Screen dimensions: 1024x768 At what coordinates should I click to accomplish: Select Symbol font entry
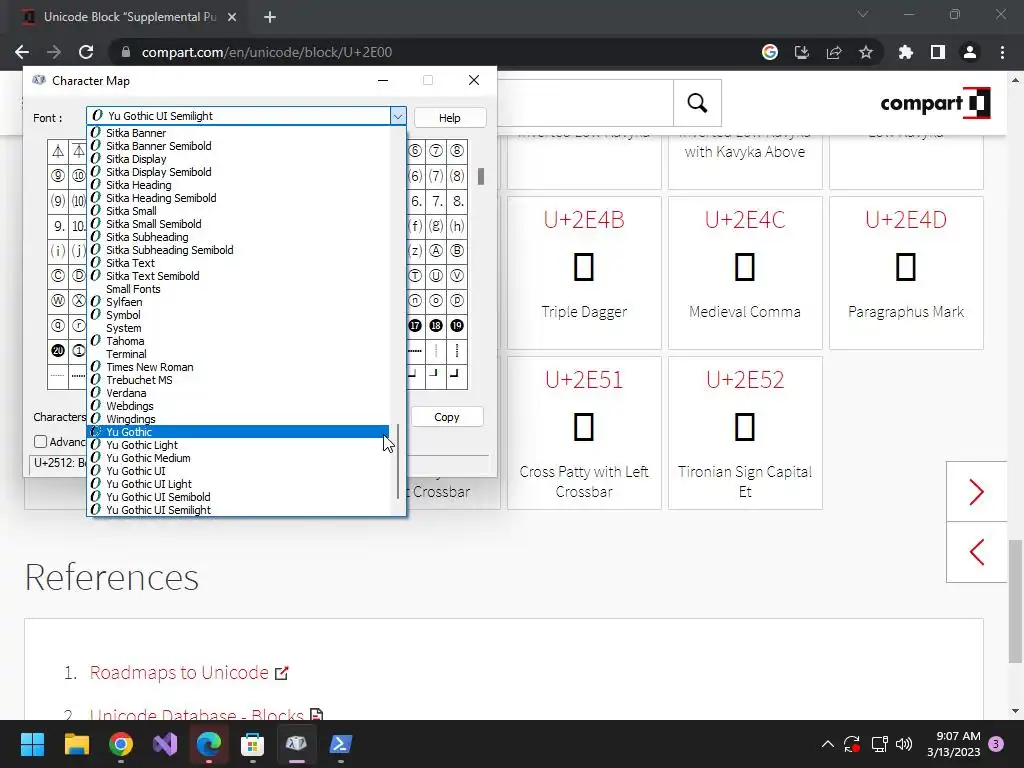click(238, 315)
